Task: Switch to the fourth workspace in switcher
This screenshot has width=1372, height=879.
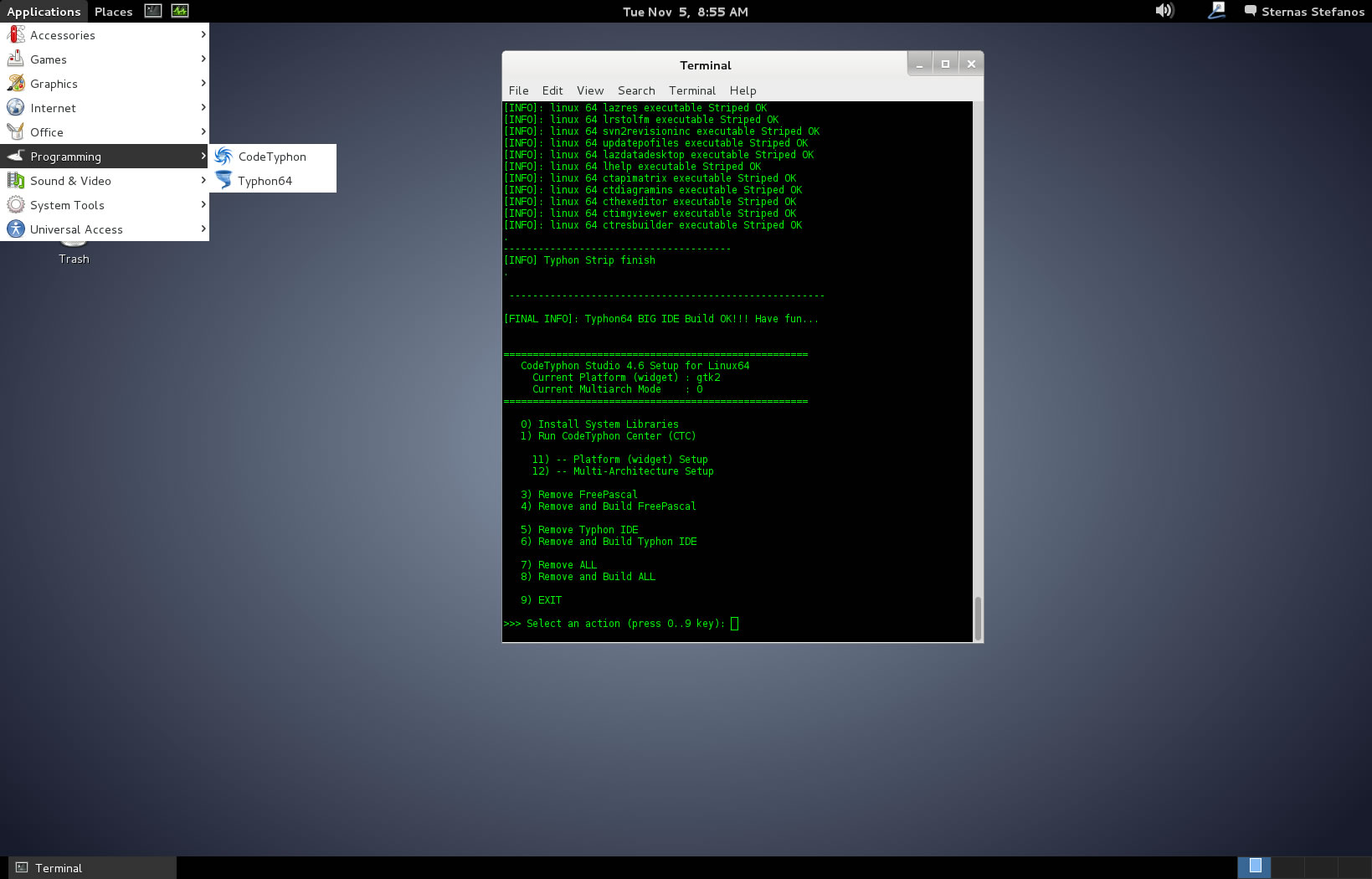Action: coord(1354,867)
